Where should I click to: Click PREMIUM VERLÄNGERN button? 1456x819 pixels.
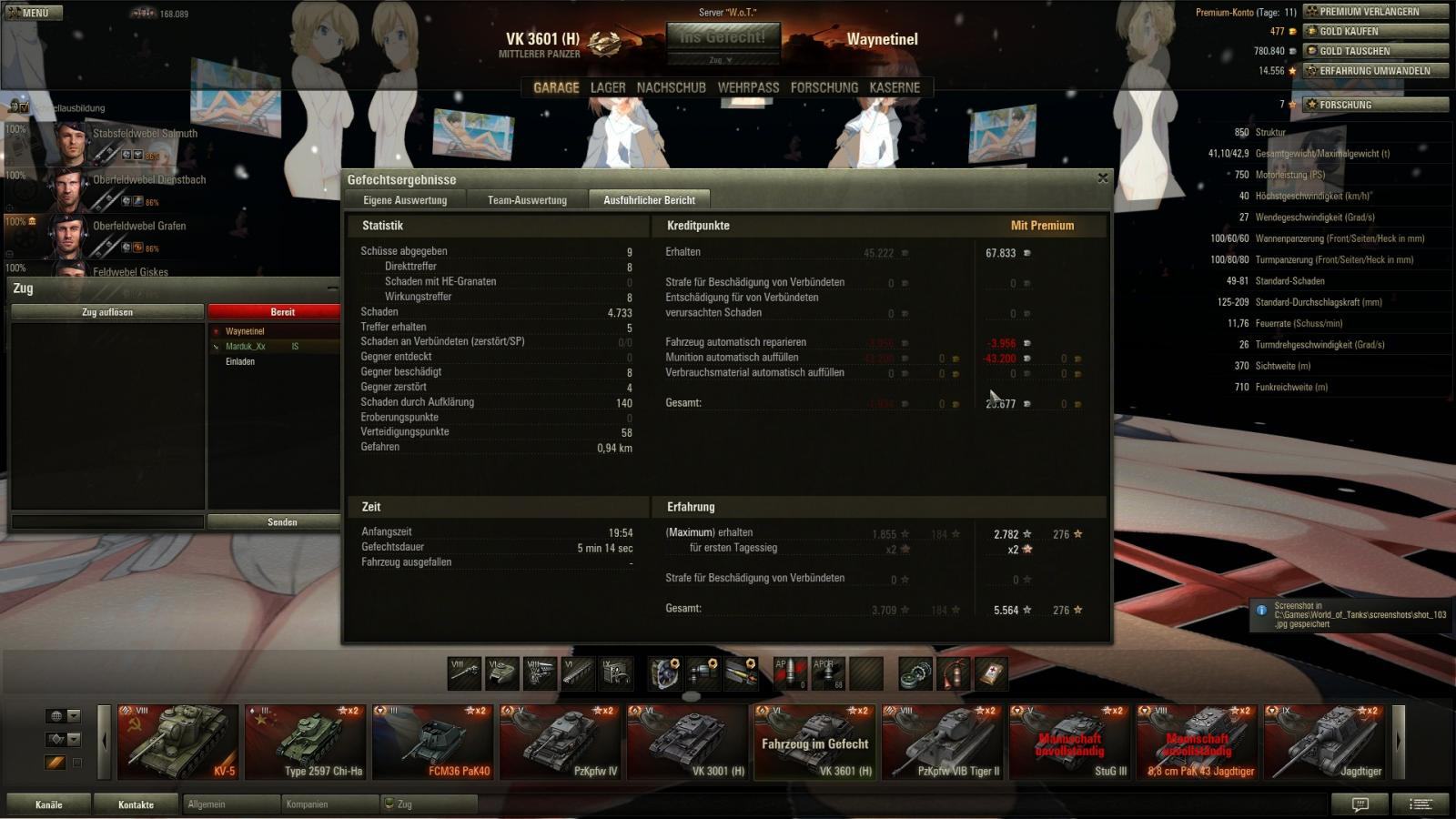[x=1376, y=12]
